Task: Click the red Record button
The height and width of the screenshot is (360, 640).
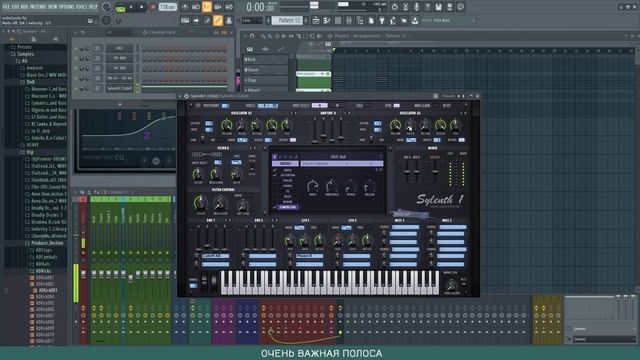Action: click(x=153, y=7)
